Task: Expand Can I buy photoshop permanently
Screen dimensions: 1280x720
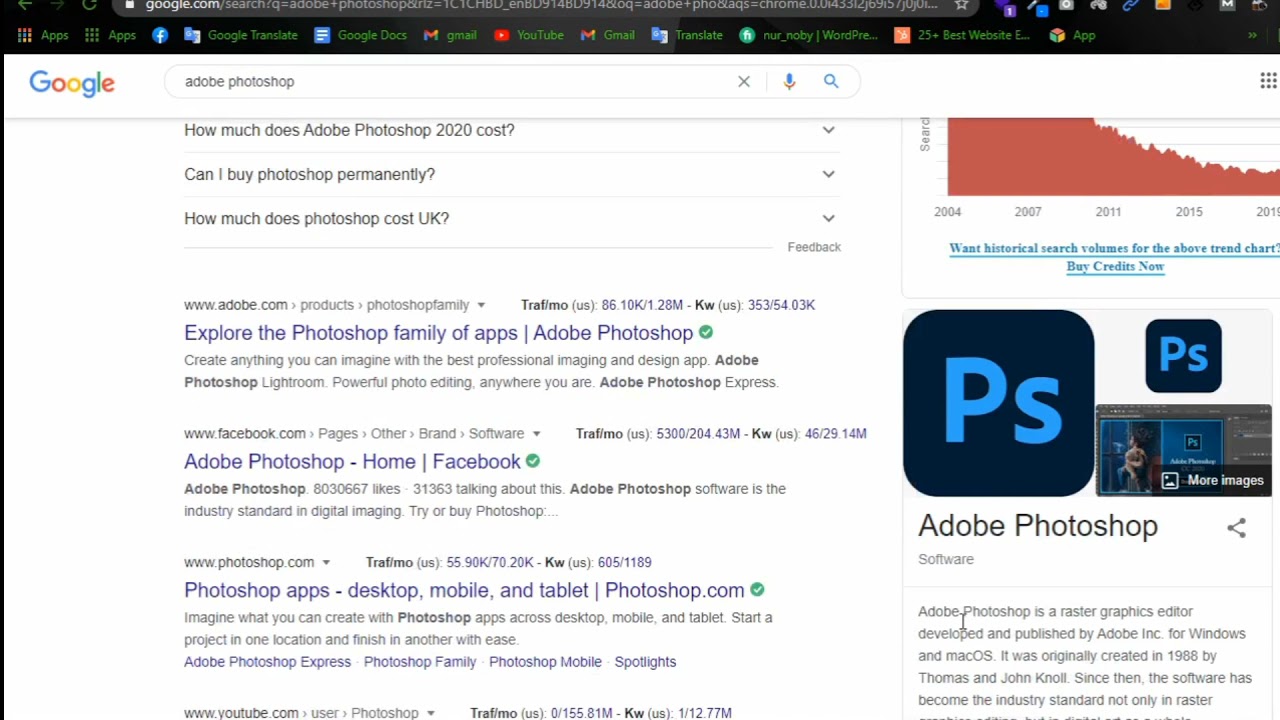Action: pyautogui.click(x=511, y=174)
